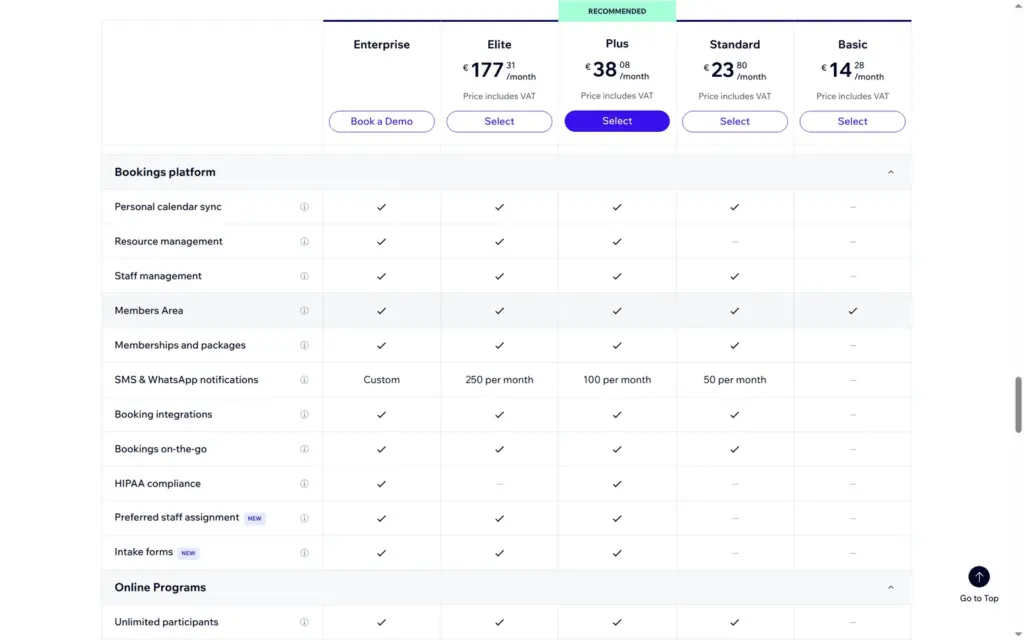
Task: Click the Go to Top arrow icon
Action: tap(979, 577)
